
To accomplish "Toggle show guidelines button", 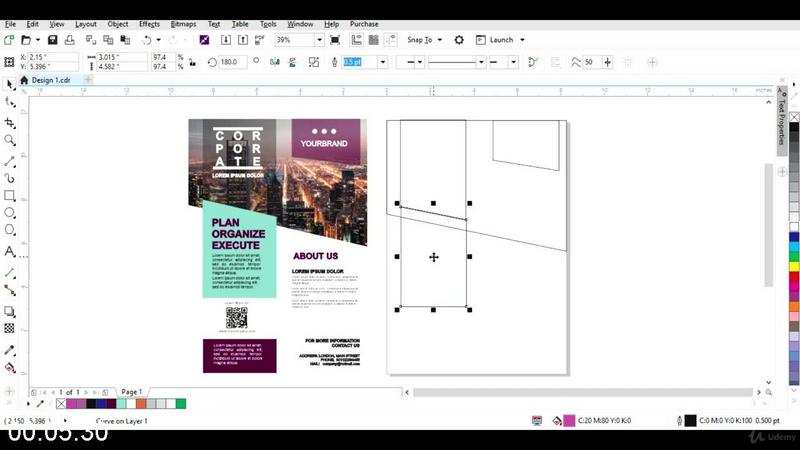I will [x=391, y=40].
